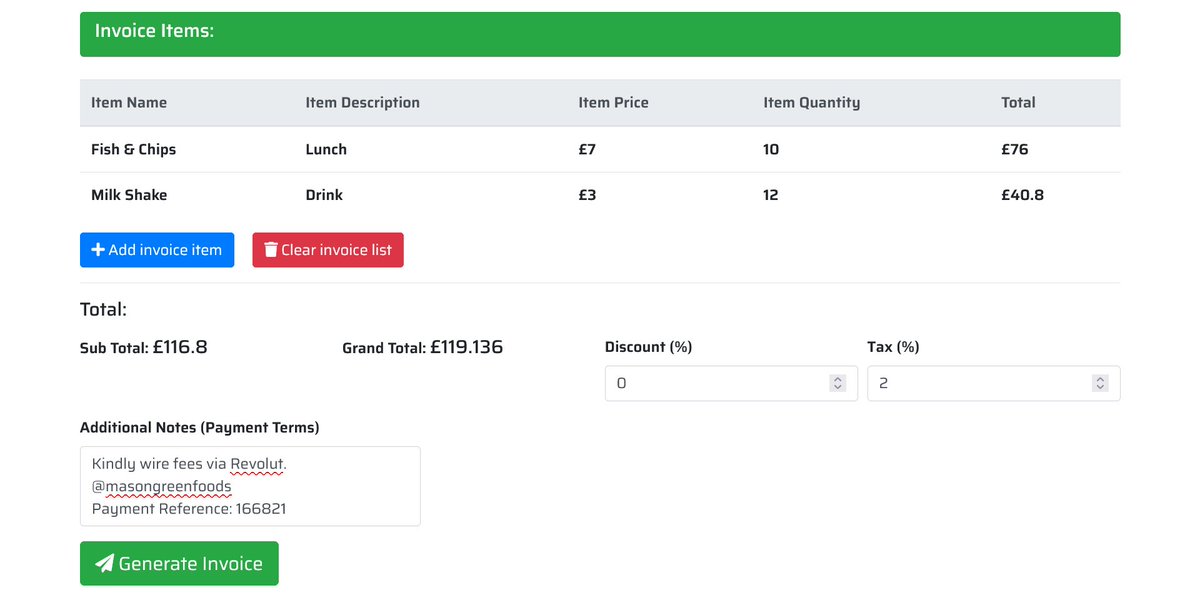This screenshot has height=595, width=1200.
Task: Click the Invoice Items green header
Action: tap(600, 34)
